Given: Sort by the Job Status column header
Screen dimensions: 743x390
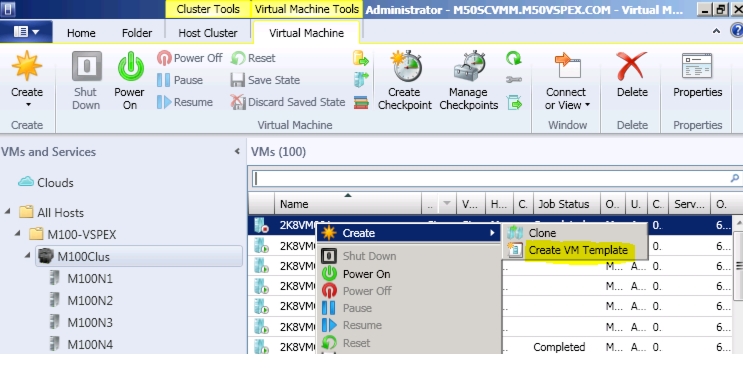Looking at the screenshot, I should [x=567, y=204].
